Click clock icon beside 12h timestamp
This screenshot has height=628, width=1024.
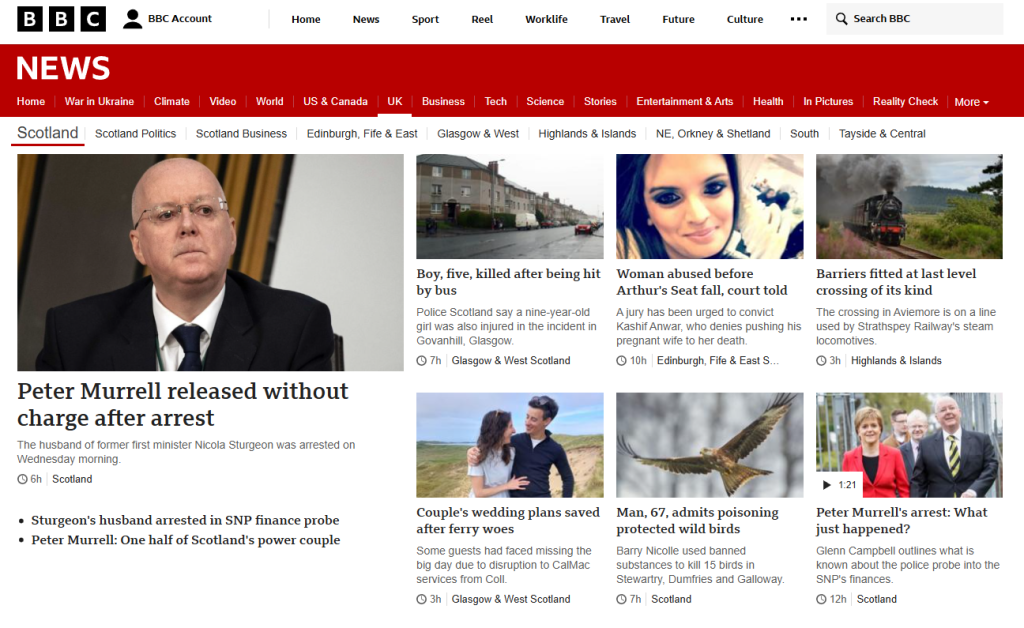pyautogui.click(x=821, y=599)
